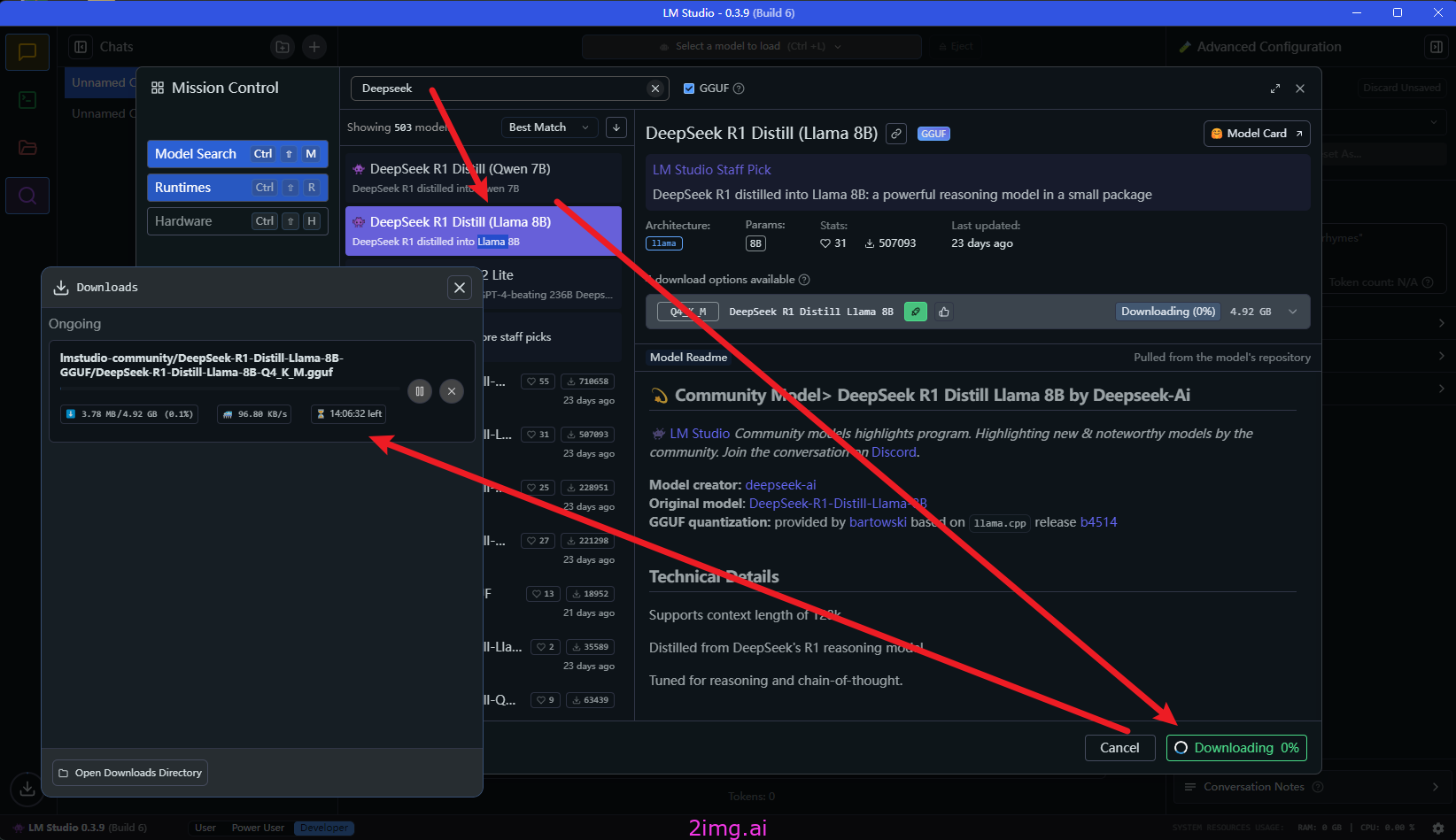
Task: Open the Select a model to load dropdown
Action: click(752, 47)
